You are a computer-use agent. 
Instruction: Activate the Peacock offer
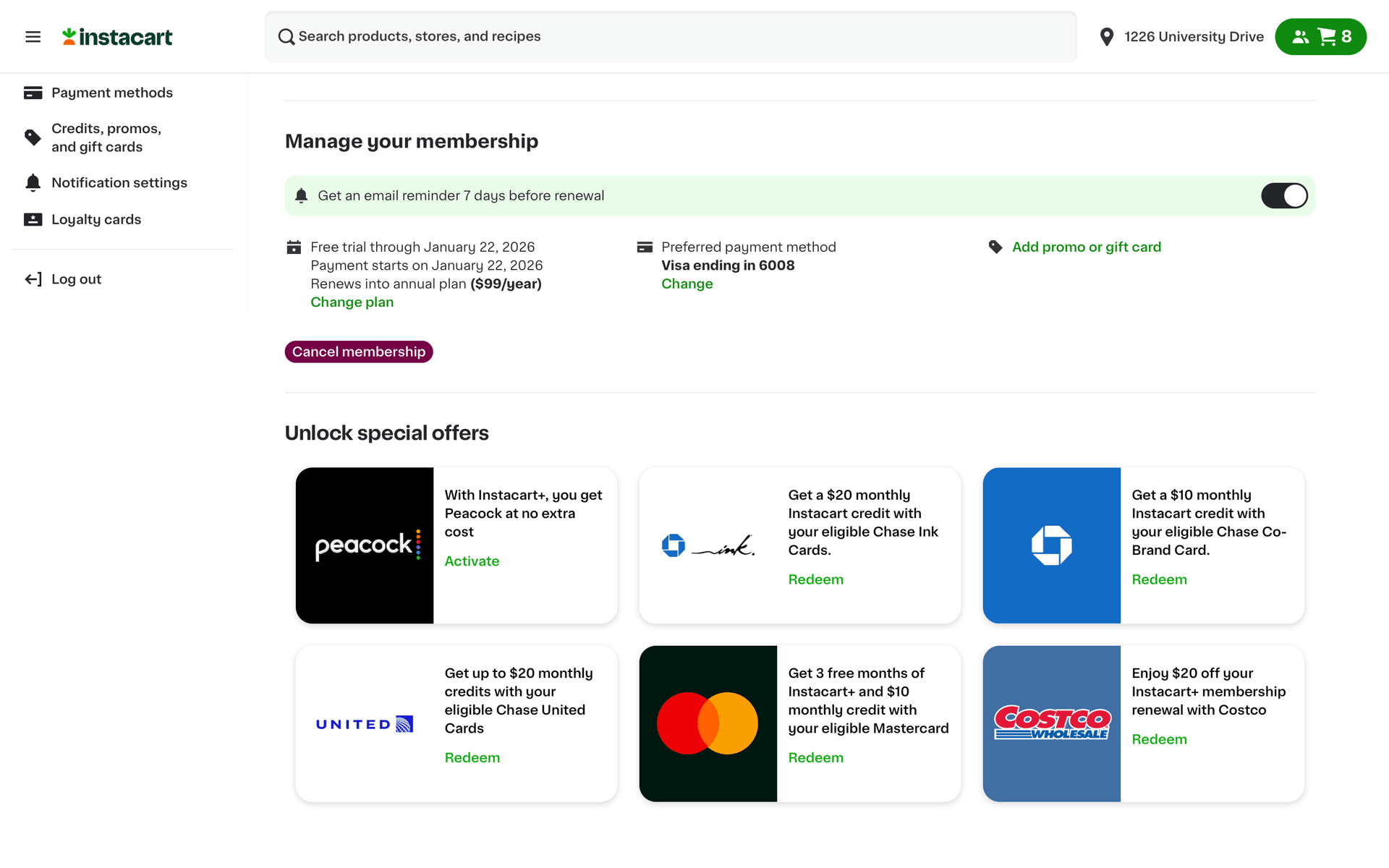click(x=472, y=561)
